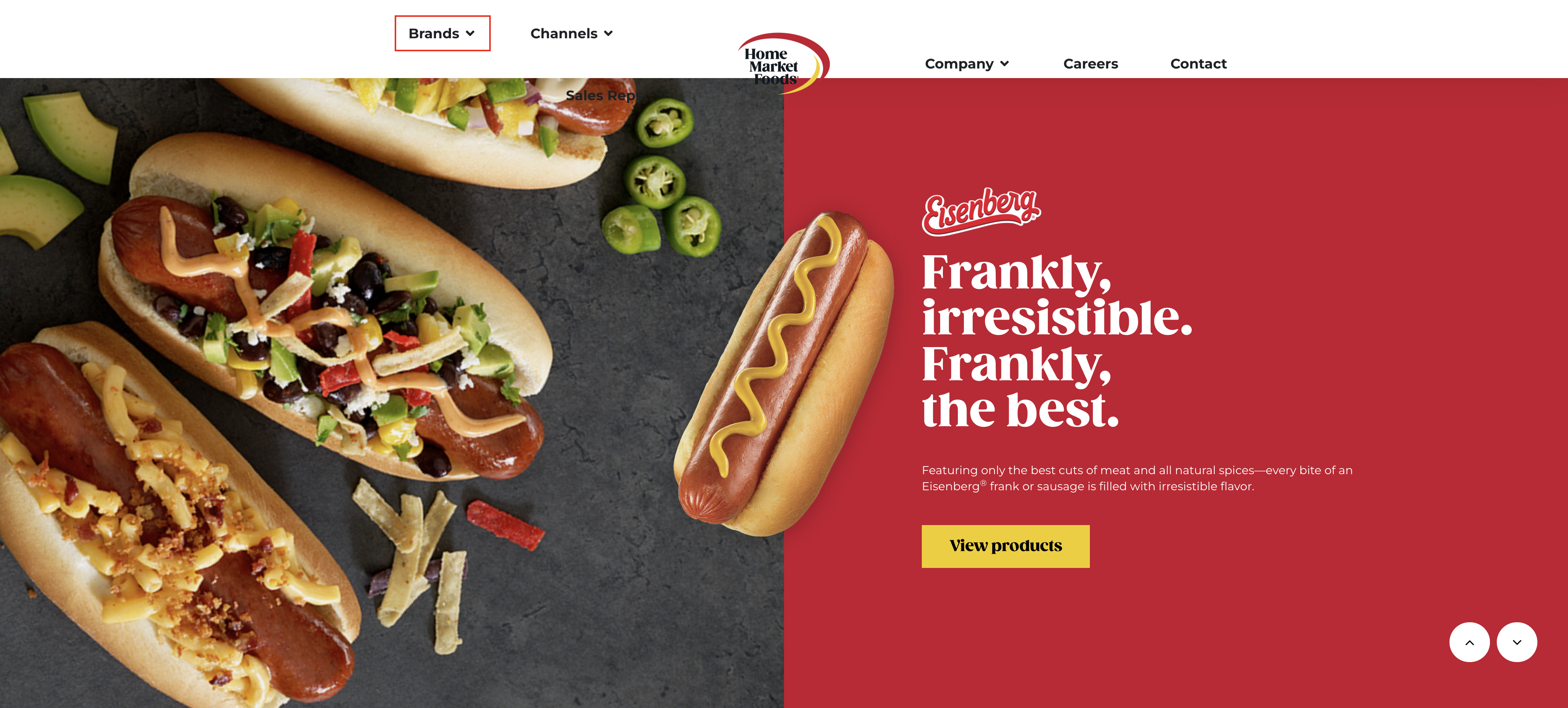The image size is (1568, 708).
Task: Advance to next slide with down arrow
Action: [x=1516, y=642]
